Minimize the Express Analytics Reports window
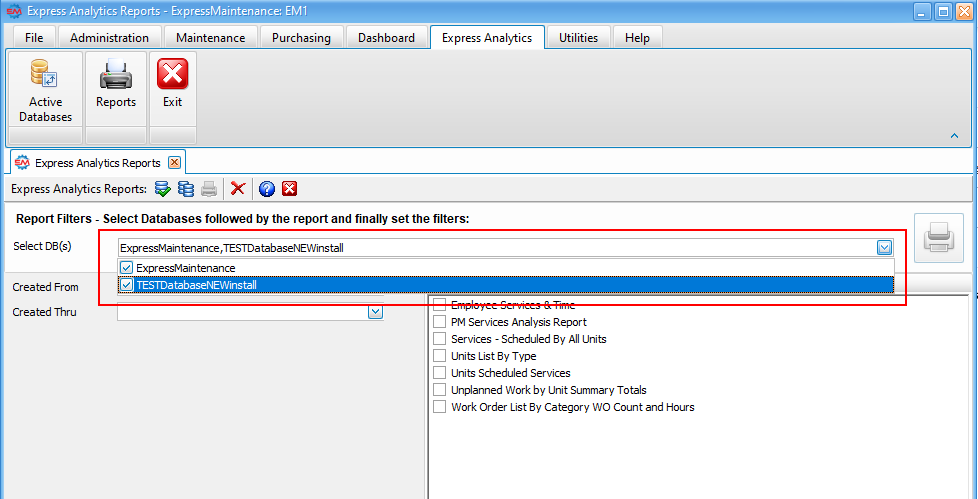This screenshot has height=499, width=978. point(924,11)
